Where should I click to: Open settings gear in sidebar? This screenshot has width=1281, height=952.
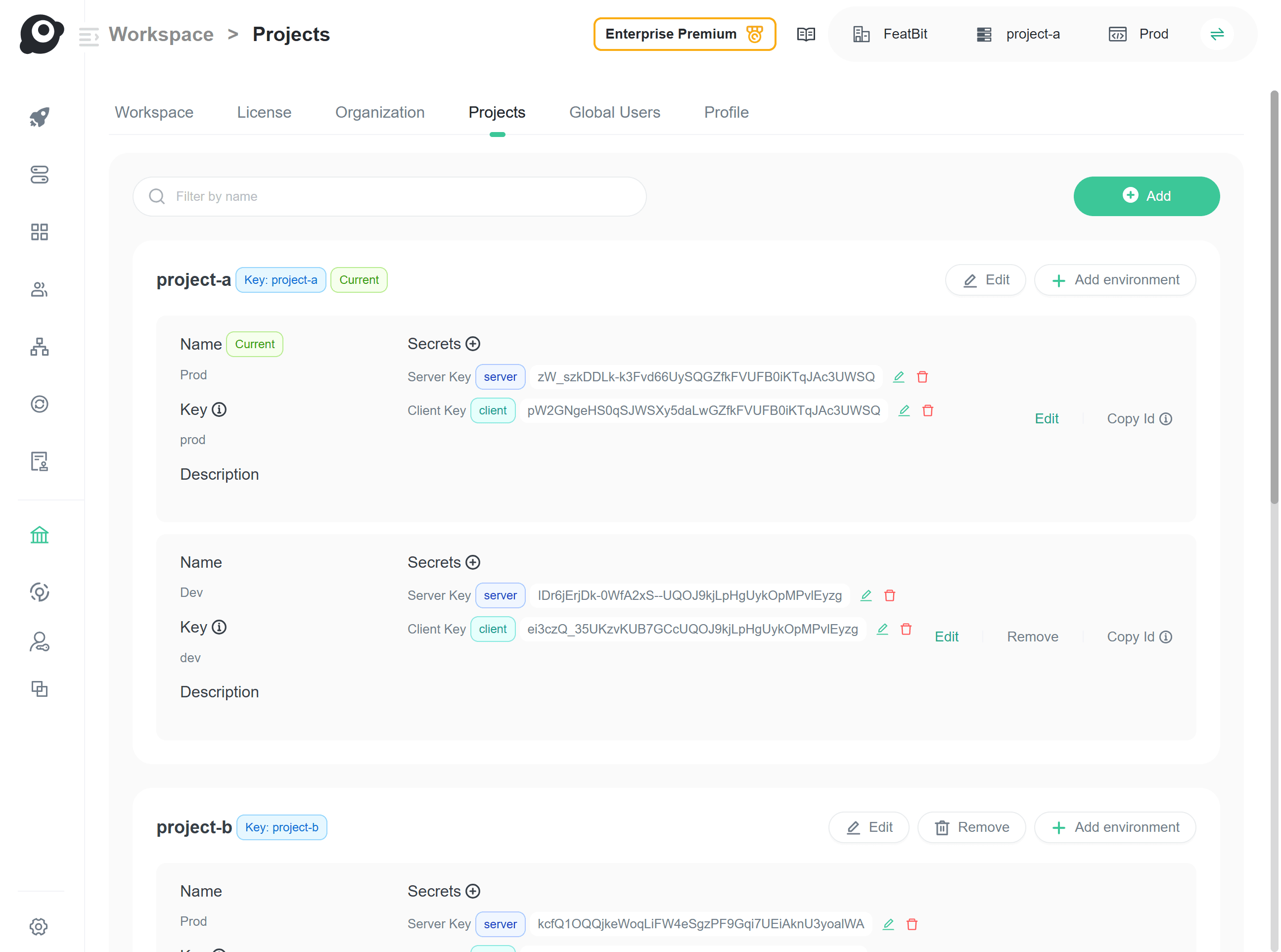point(39,927)
